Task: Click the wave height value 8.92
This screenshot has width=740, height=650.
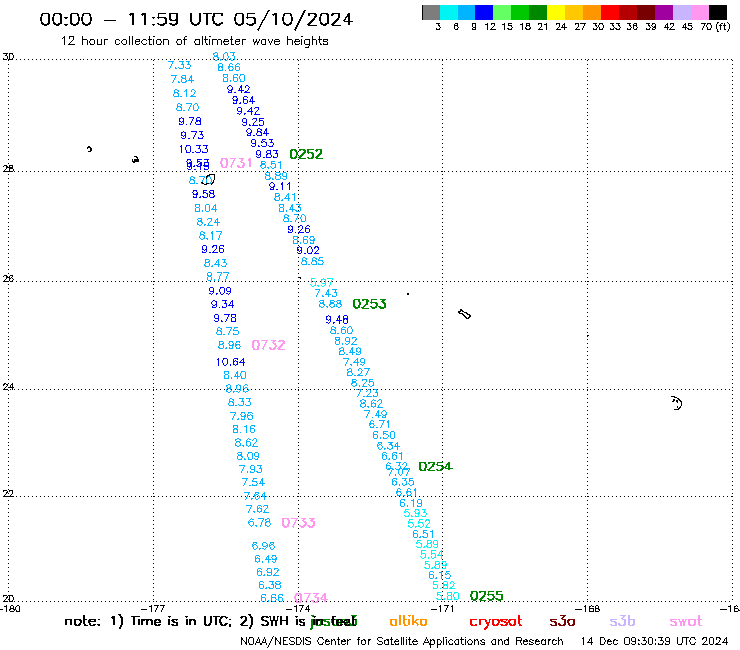Action: coord(346,341)
